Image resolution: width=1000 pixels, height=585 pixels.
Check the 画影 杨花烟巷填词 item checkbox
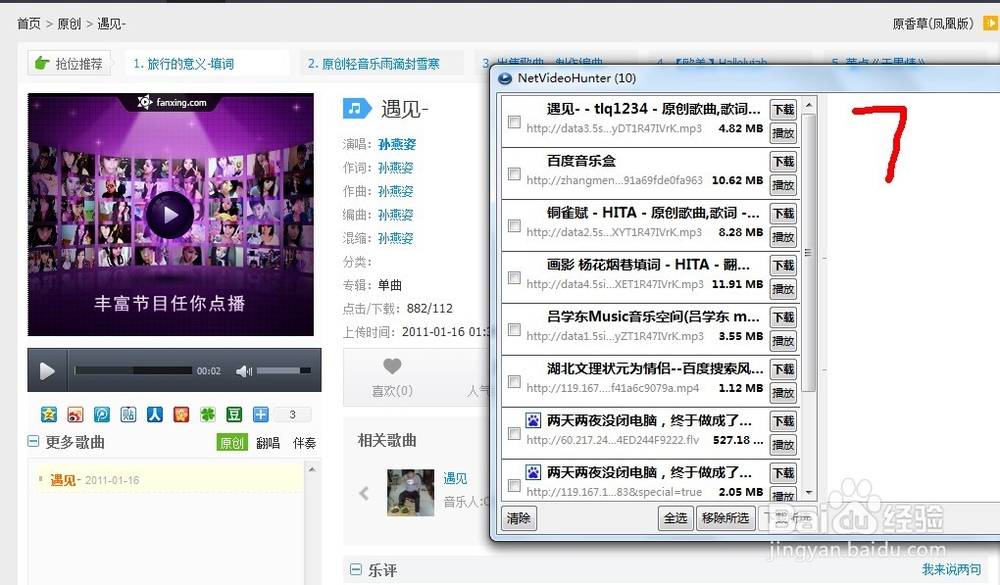(x=514, y=278)
